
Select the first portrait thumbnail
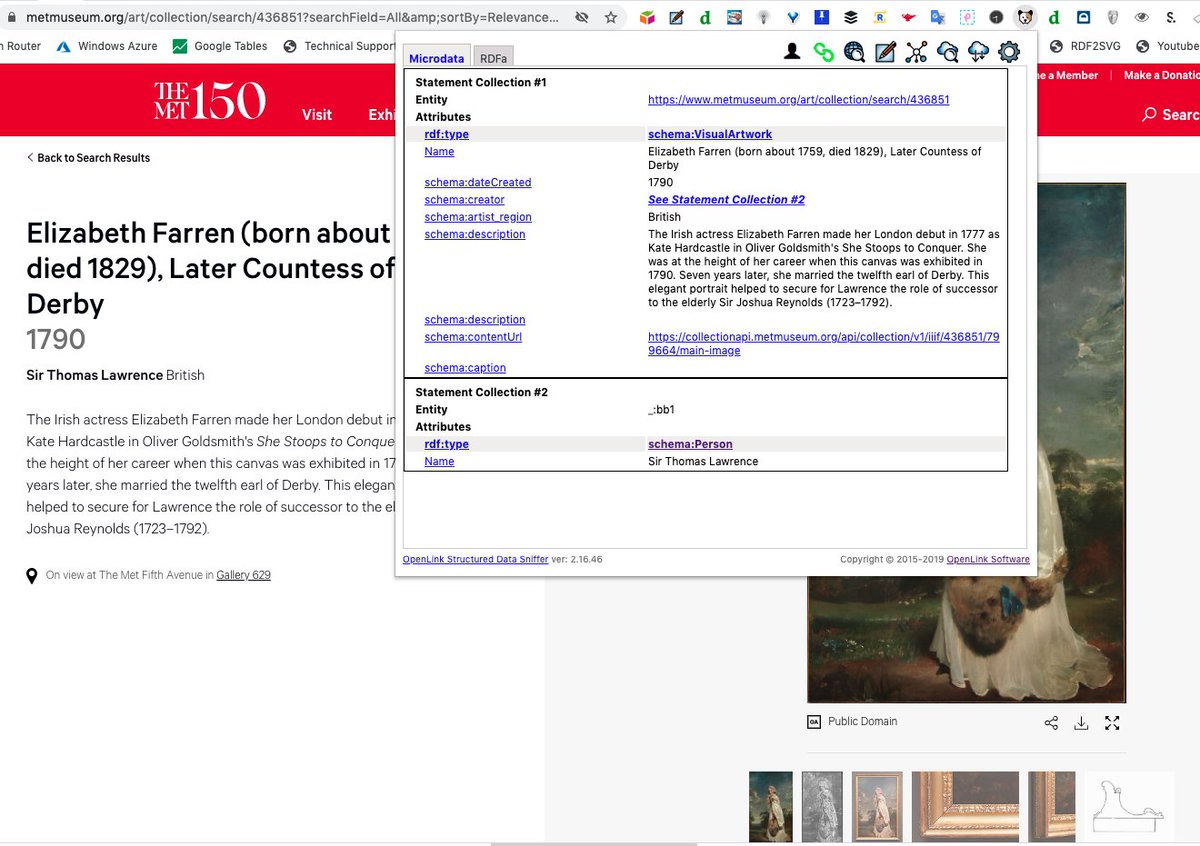(771, 806)
